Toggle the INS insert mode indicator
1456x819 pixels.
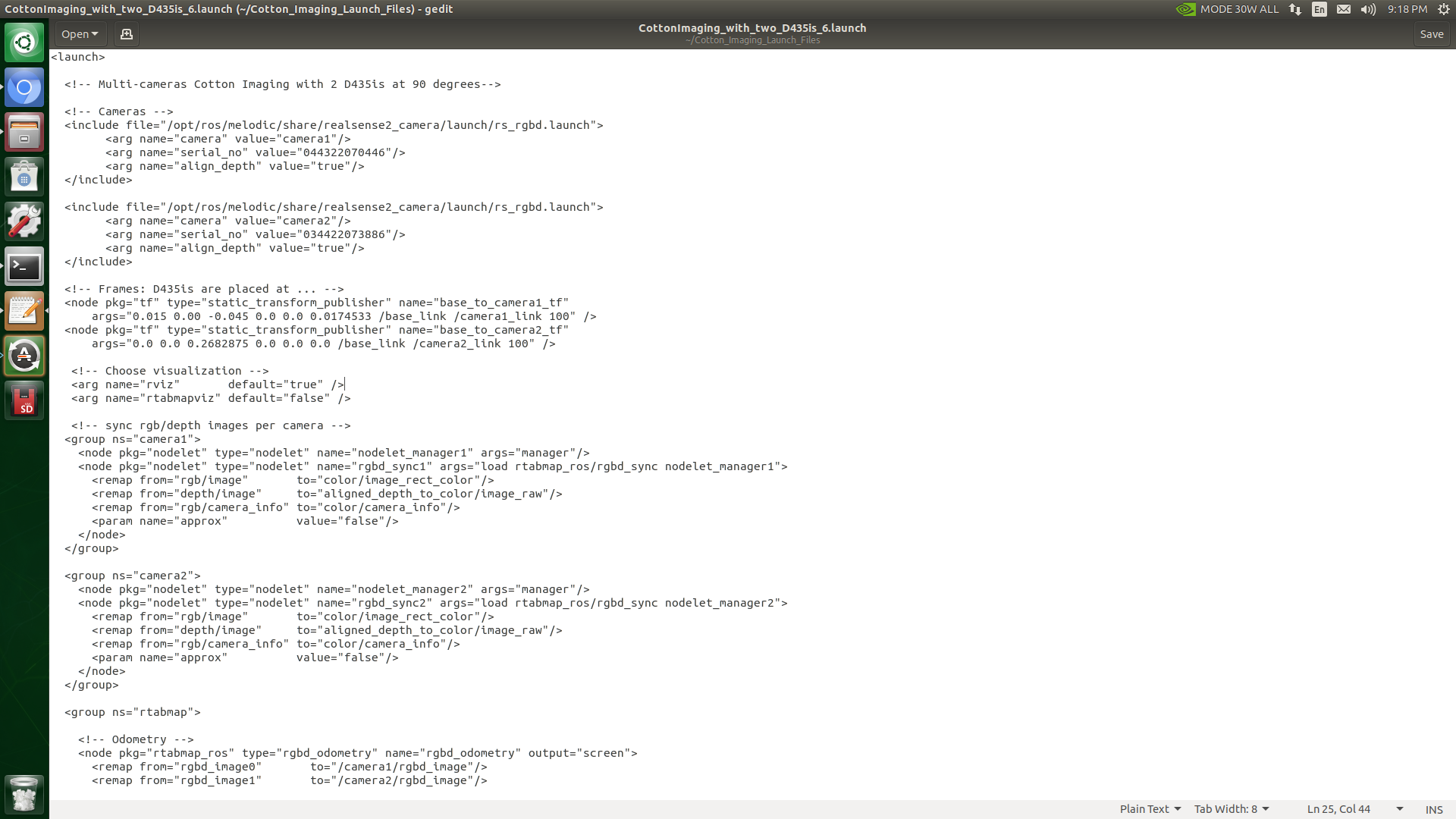click(x=1433, y=809)
